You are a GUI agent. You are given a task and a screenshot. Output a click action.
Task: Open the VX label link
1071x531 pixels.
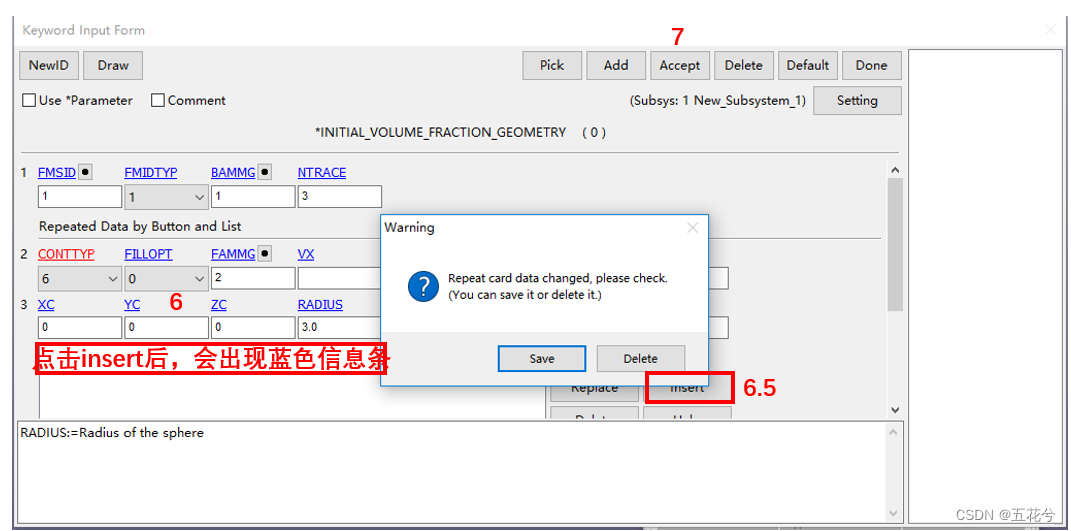306,254
